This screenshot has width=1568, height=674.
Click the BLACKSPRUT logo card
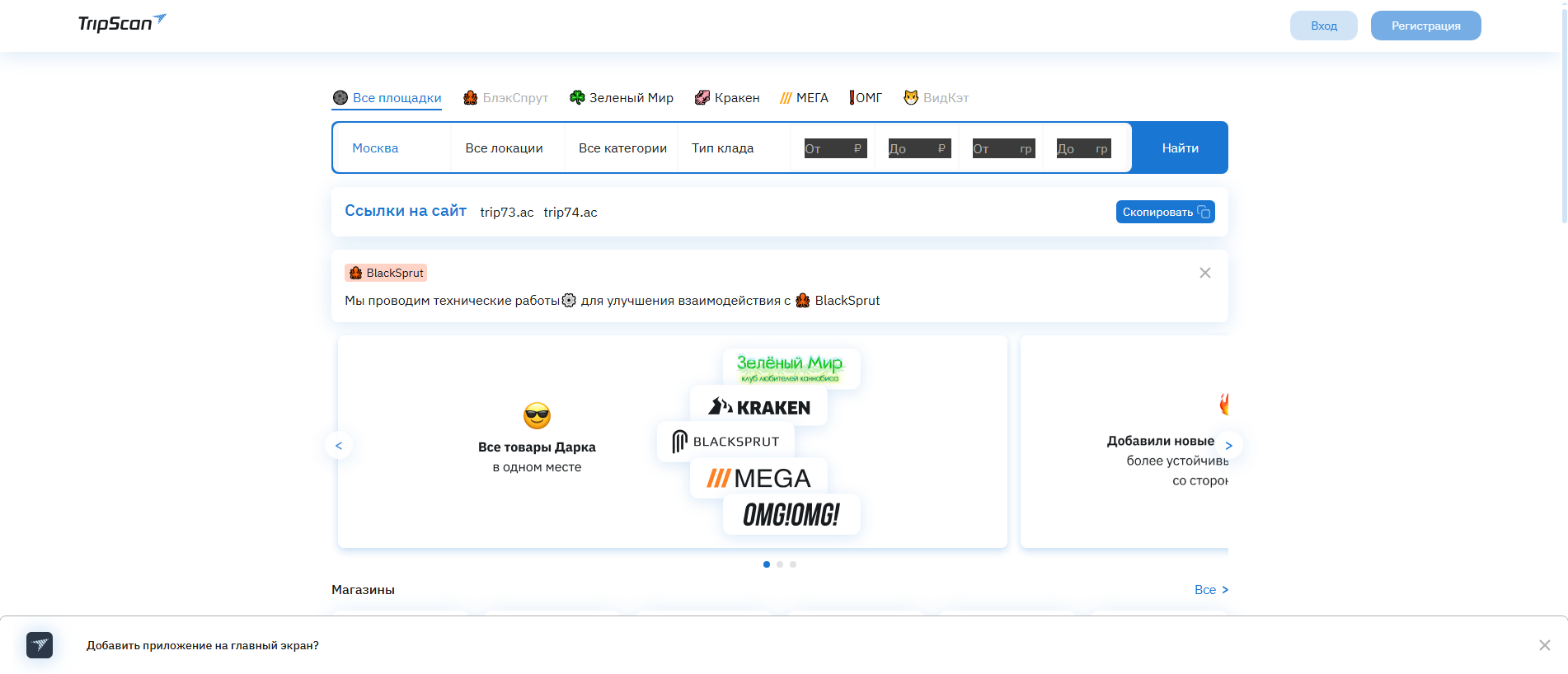coord(725,442)
